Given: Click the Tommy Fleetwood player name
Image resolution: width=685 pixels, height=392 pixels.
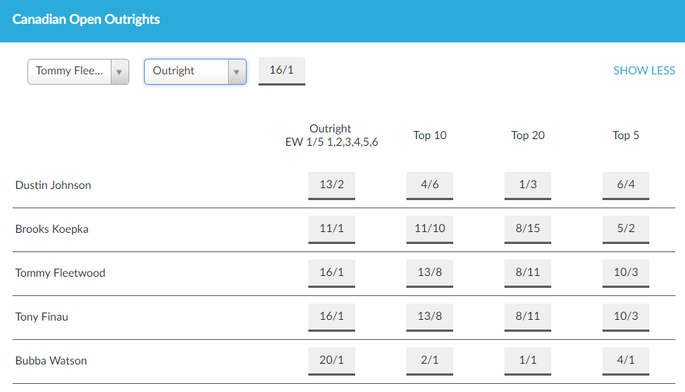Looking at the screenshot, I should [x=60, y=273].
